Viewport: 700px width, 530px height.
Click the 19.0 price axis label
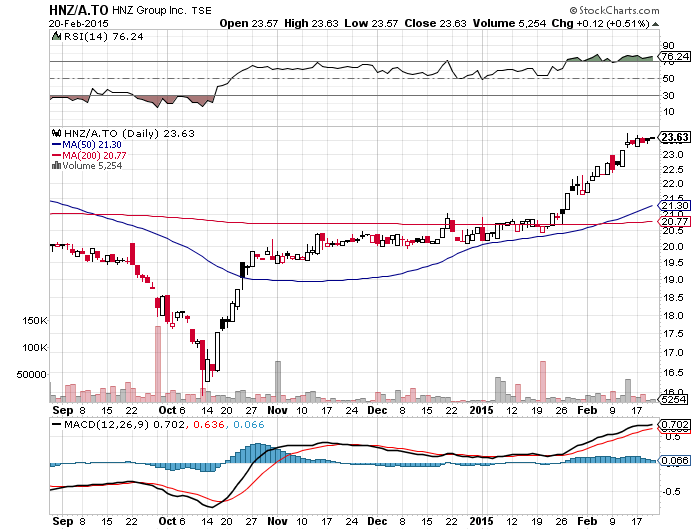coord(673,280)
